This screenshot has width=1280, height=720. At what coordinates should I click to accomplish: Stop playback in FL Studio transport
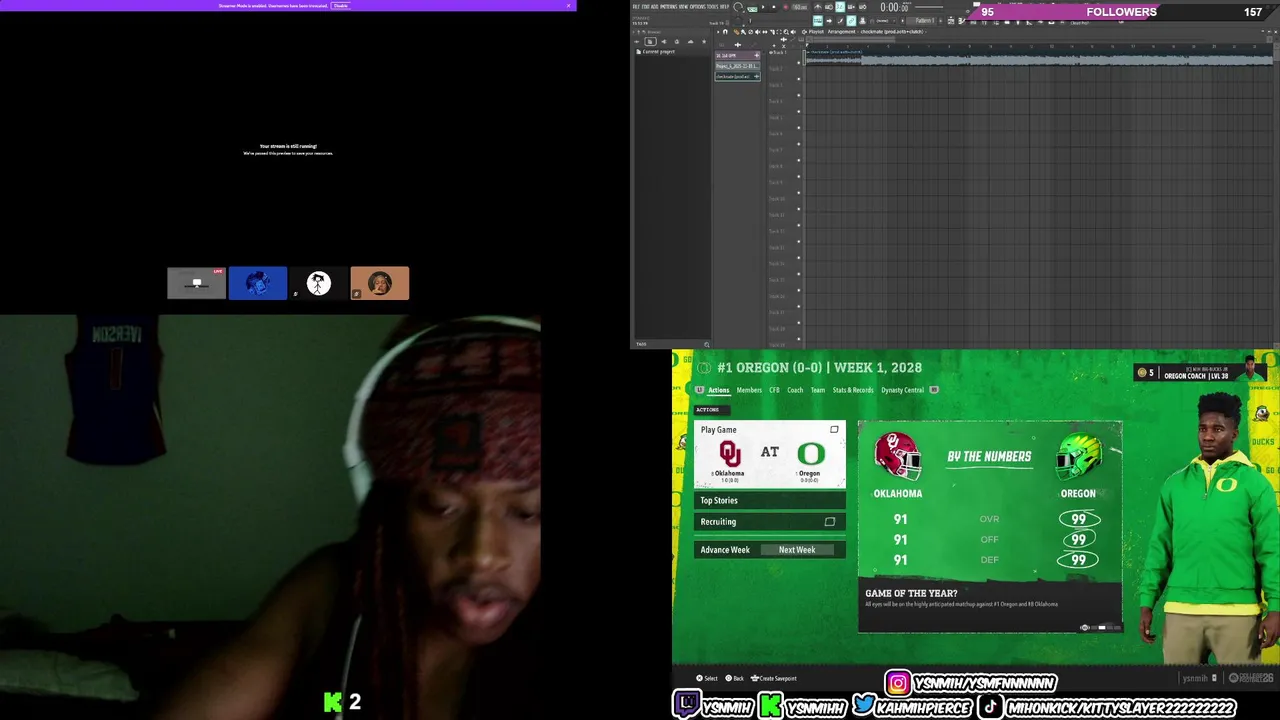click(x=774, y=7)
